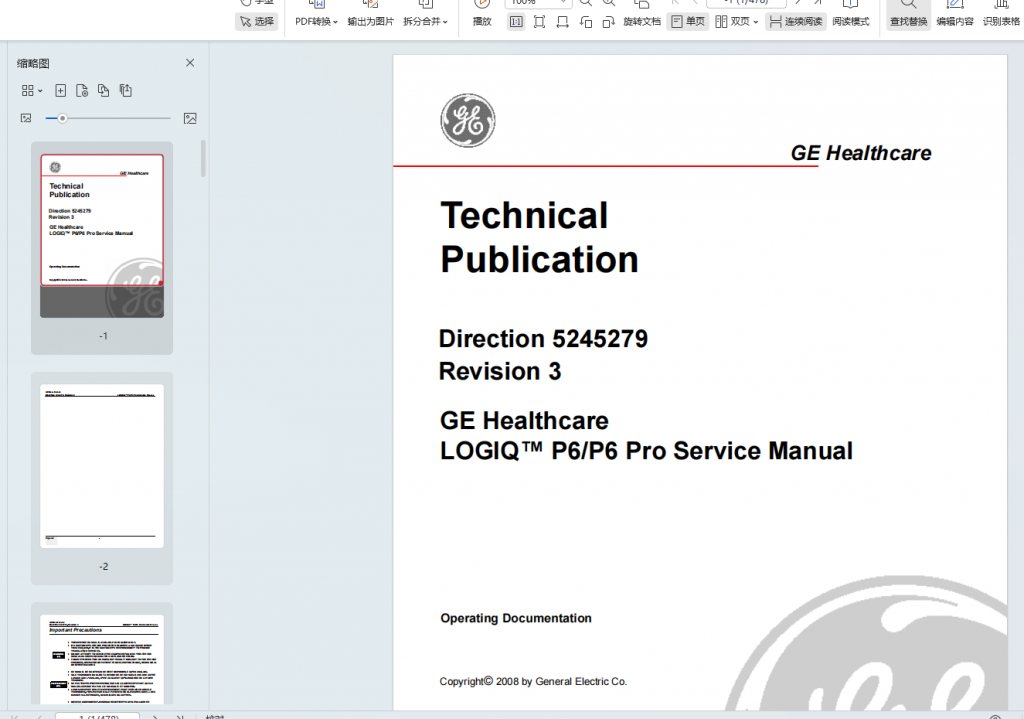Click 识别表格 recognize table

click(1001, 22)
